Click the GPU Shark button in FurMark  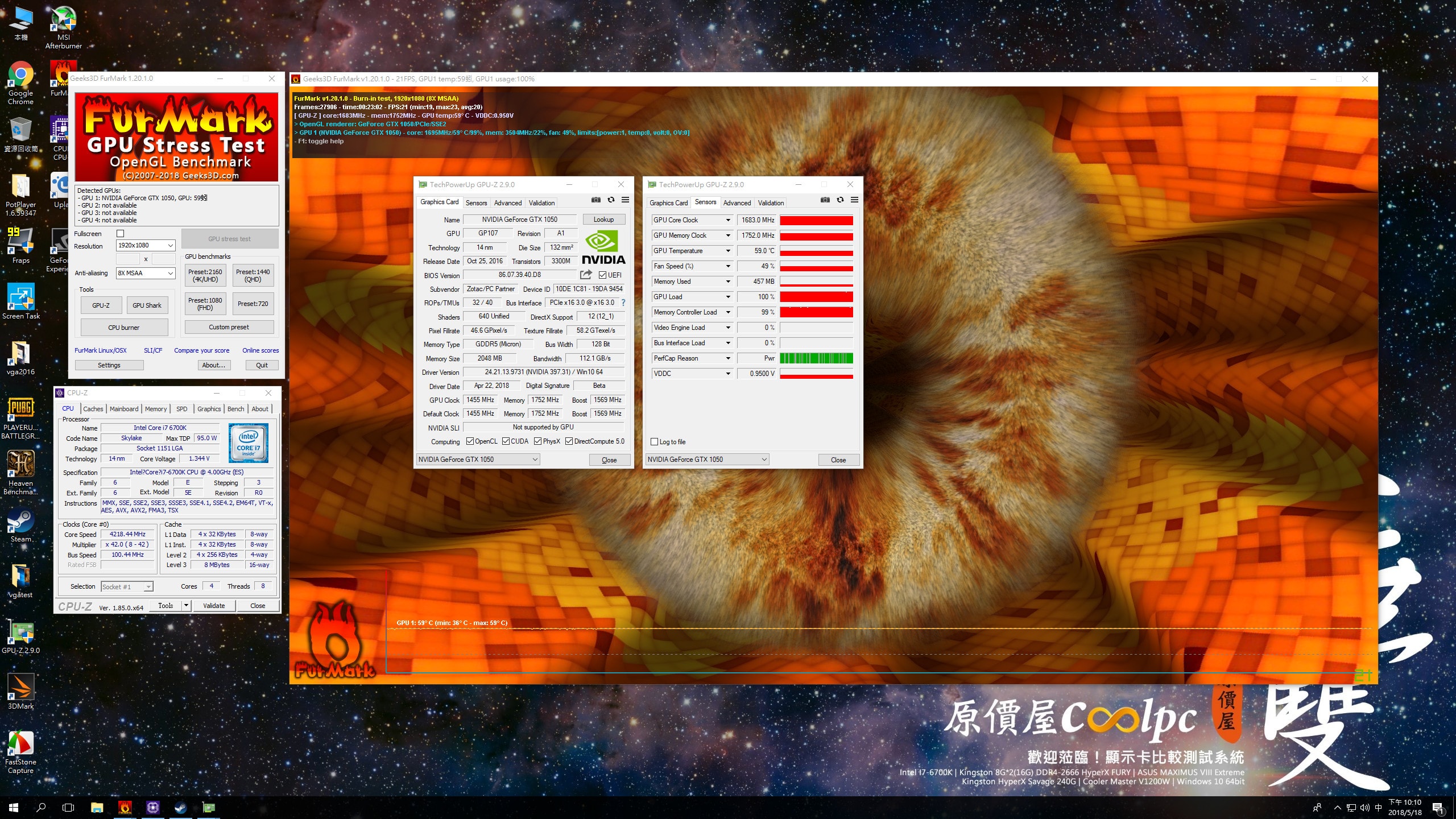coord(147,305)
